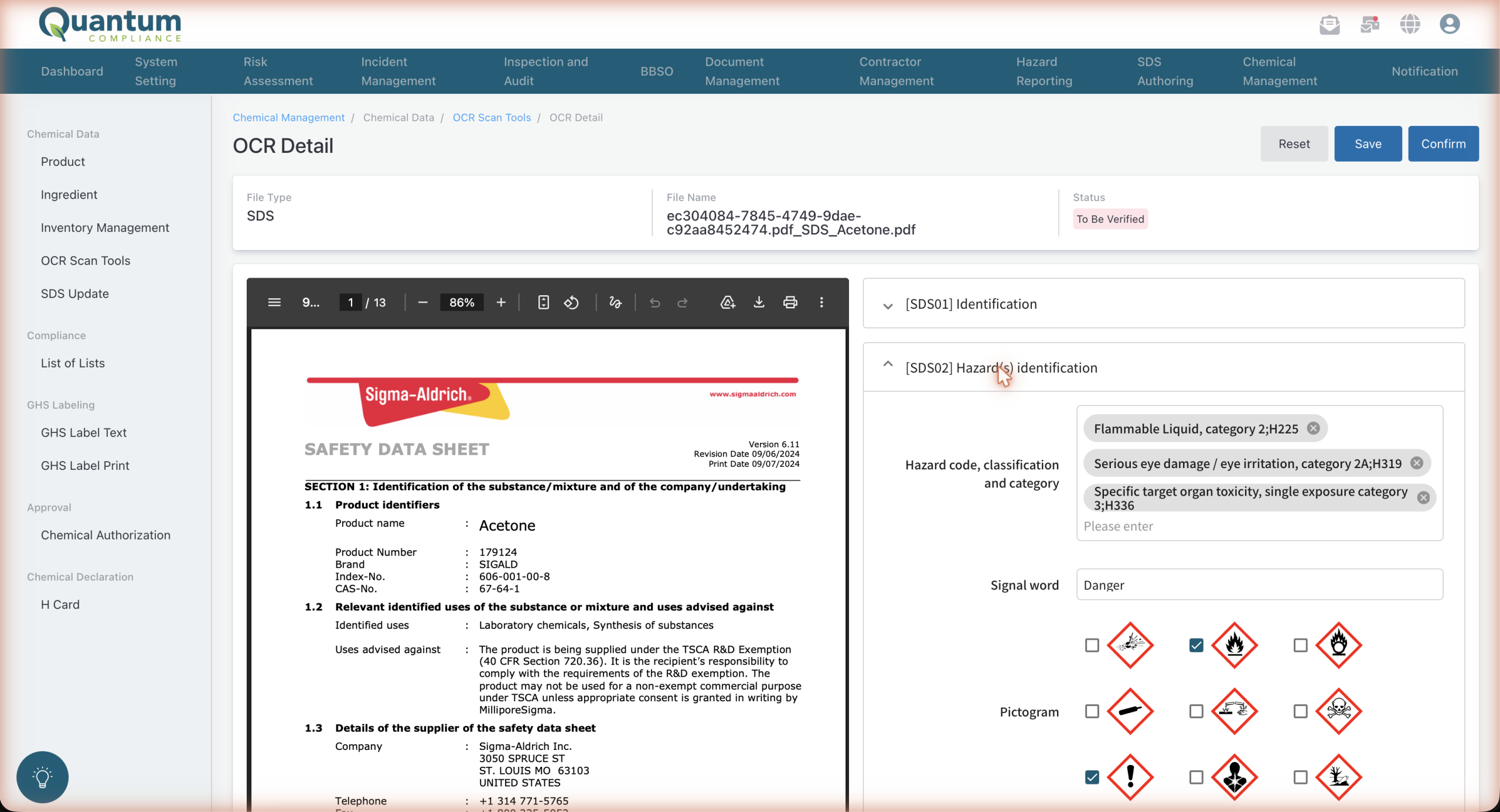Open the BBSO menu
The width and height of the screenshot is (1500, 812).
point(656,71)
